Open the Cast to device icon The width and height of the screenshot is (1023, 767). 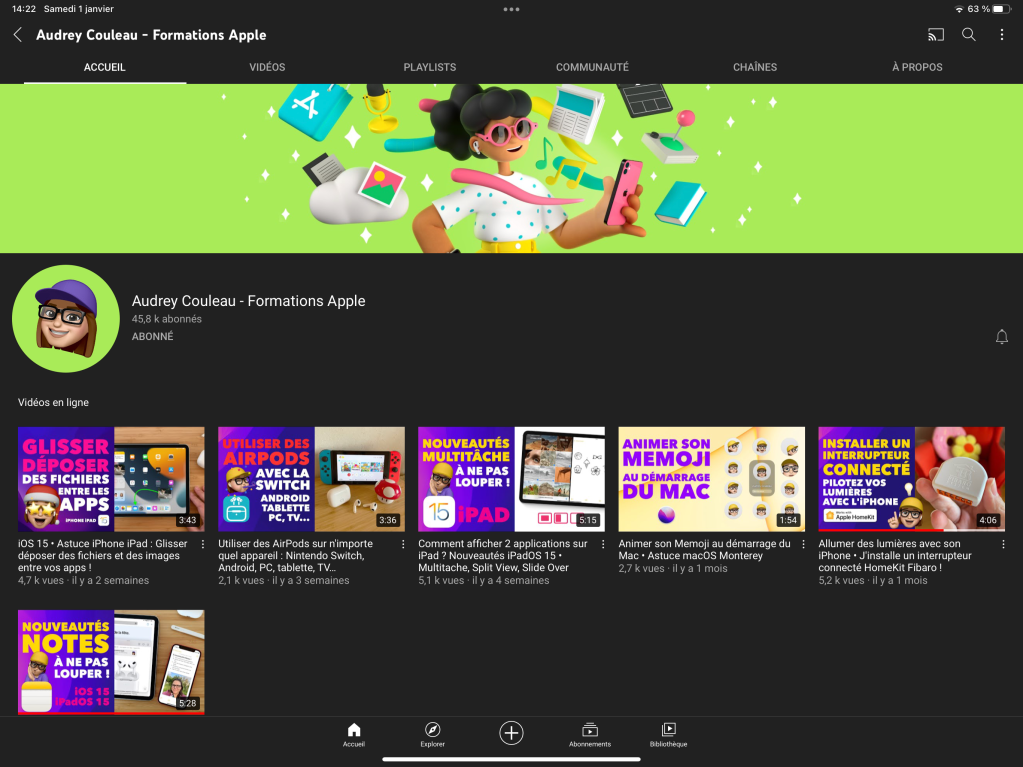coord(936,35)
